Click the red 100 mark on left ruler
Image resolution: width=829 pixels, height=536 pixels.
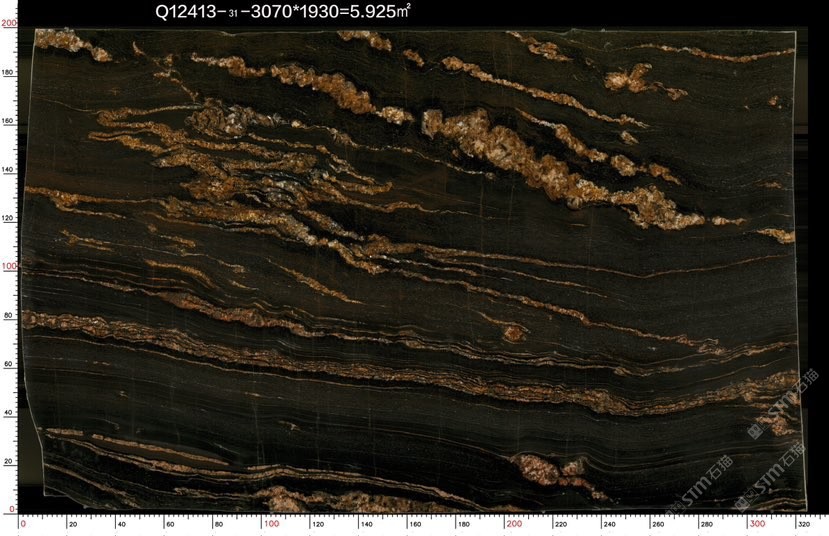pyautogui.click(x=8, y=266)
